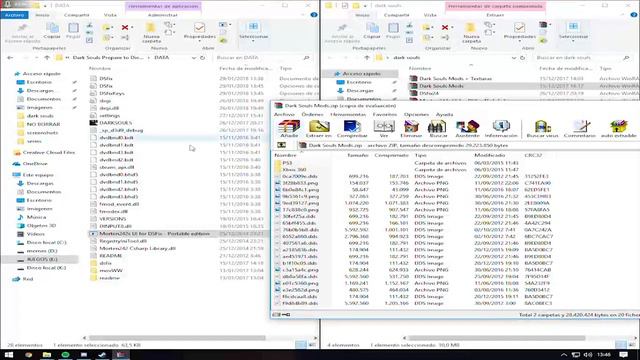Open the WinRAR Órdenes menu
This screenshot has height=360, width=640.
pyautogui.click(x=312, y=114)
